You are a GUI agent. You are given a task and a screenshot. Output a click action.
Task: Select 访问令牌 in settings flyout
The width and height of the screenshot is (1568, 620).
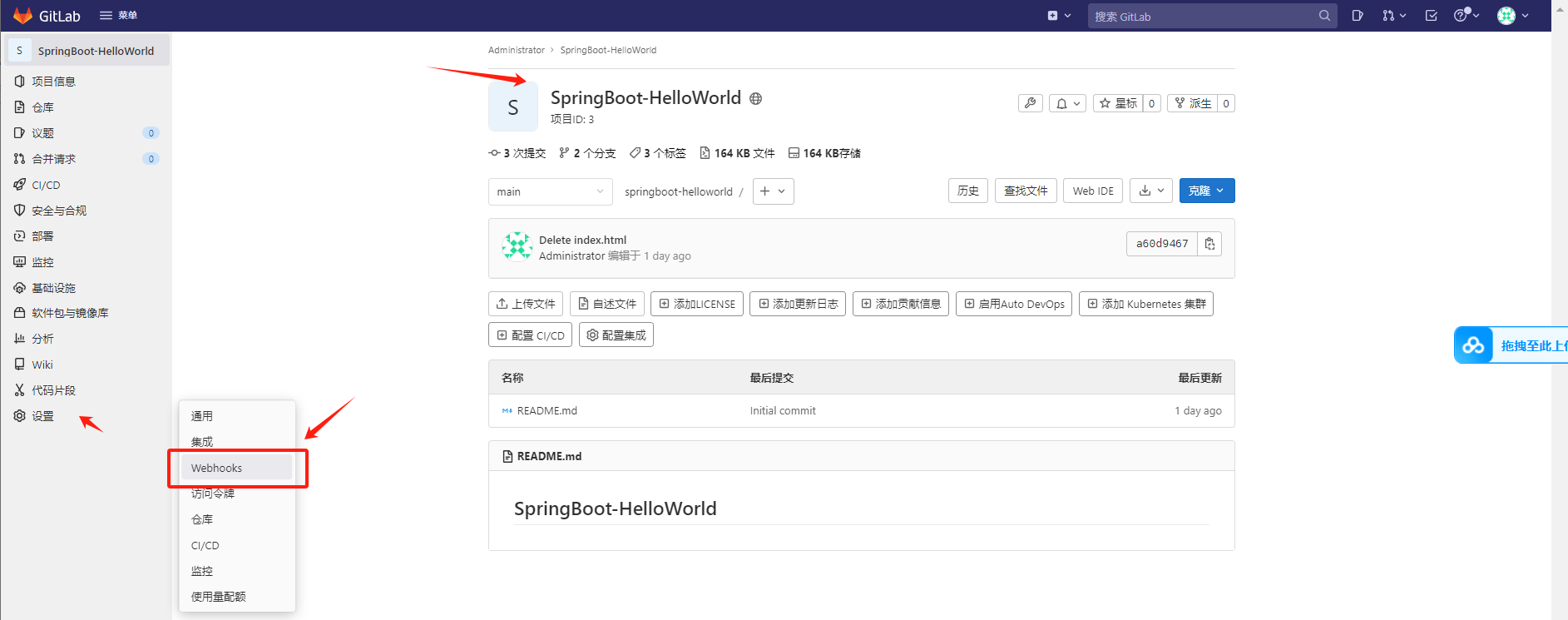237,494
